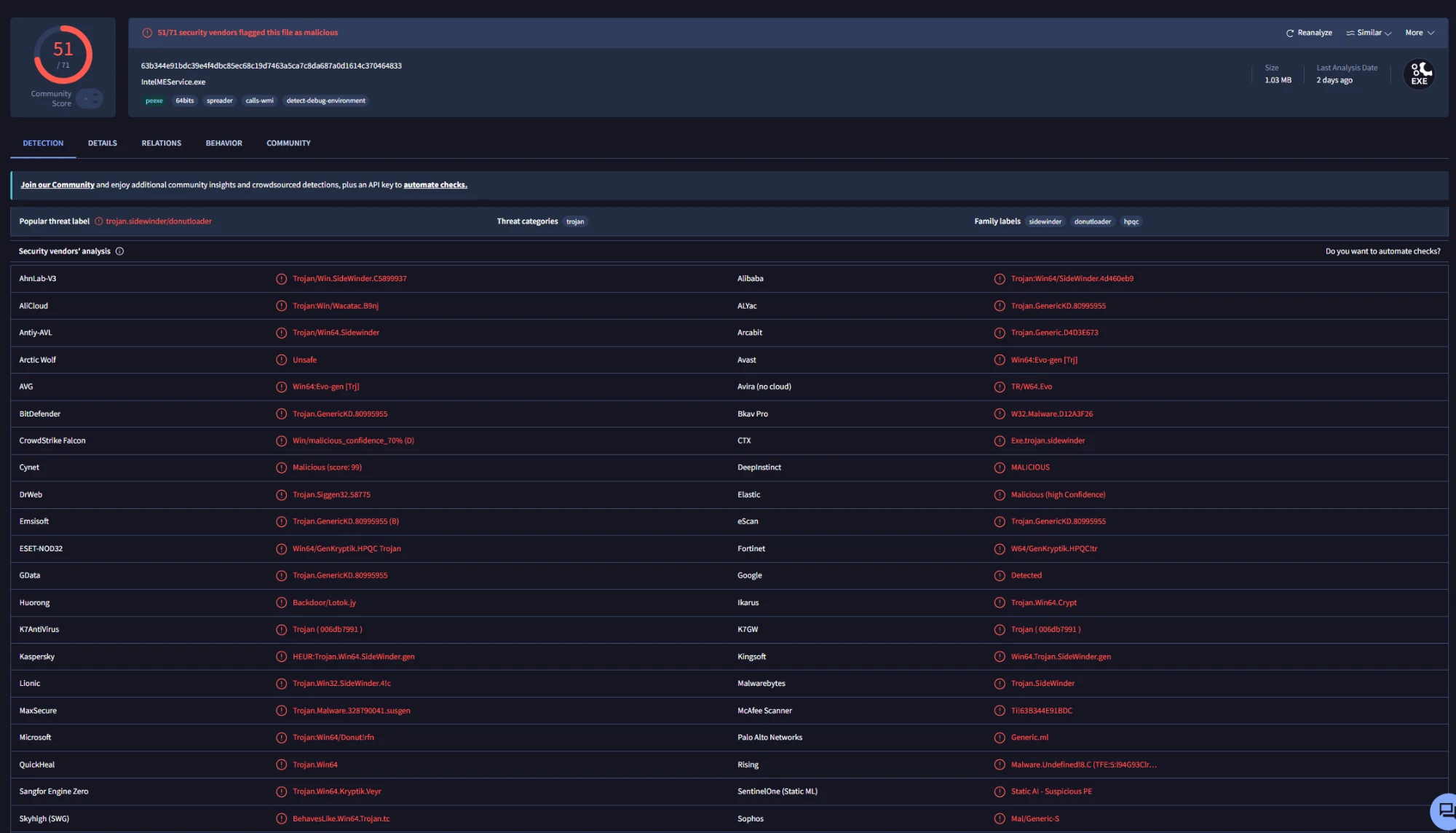Click the 1.03 MB size value
This screenshot has width=1456, height=833.
pos(1278,80)
